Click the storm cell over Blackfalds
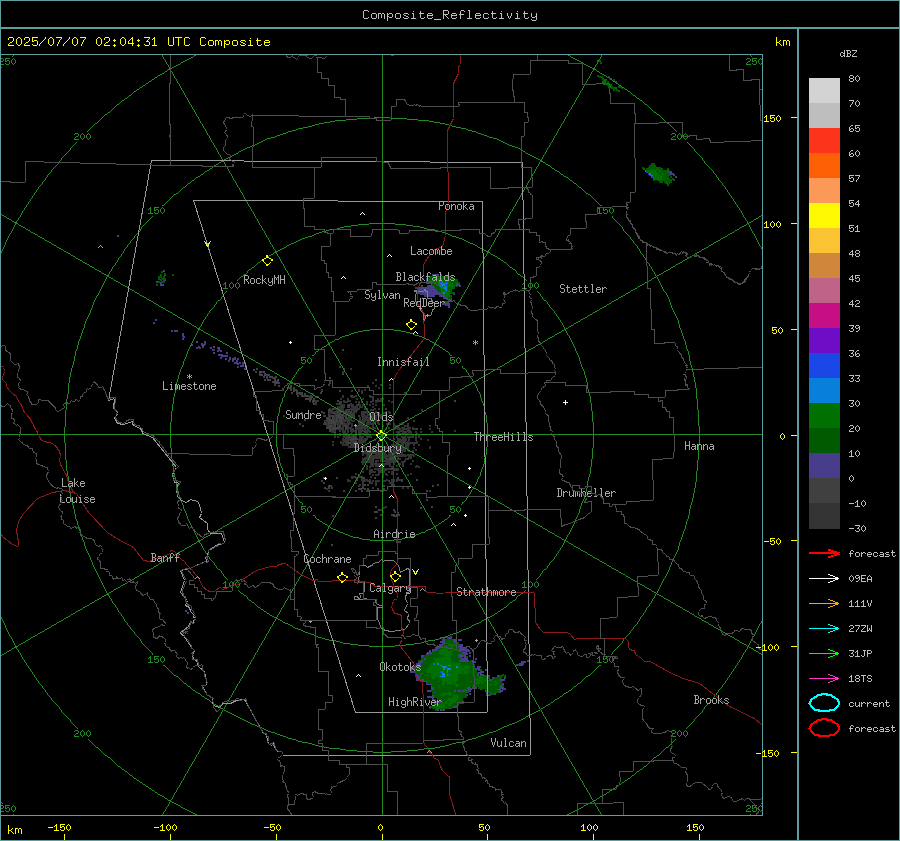Image resolution: width=900 pixels, height=841 pixels. pos(441,288)
